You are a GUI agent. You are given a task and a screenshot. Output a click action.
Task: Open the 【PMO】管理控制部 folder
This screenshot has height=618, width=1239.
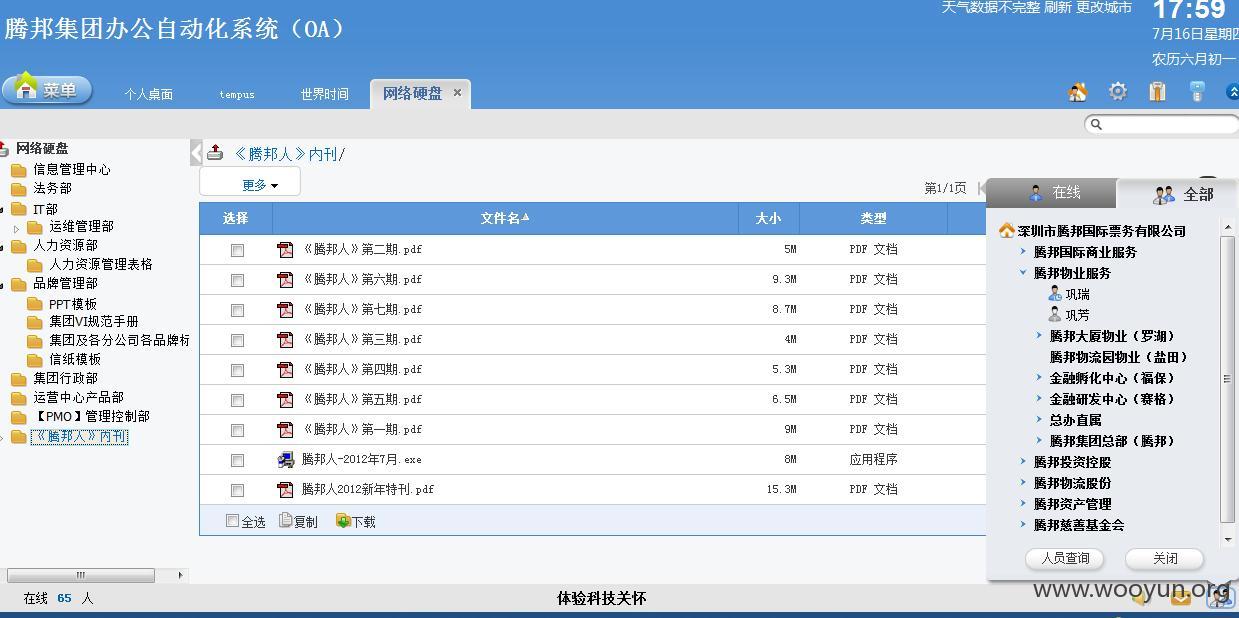[92, 416]
